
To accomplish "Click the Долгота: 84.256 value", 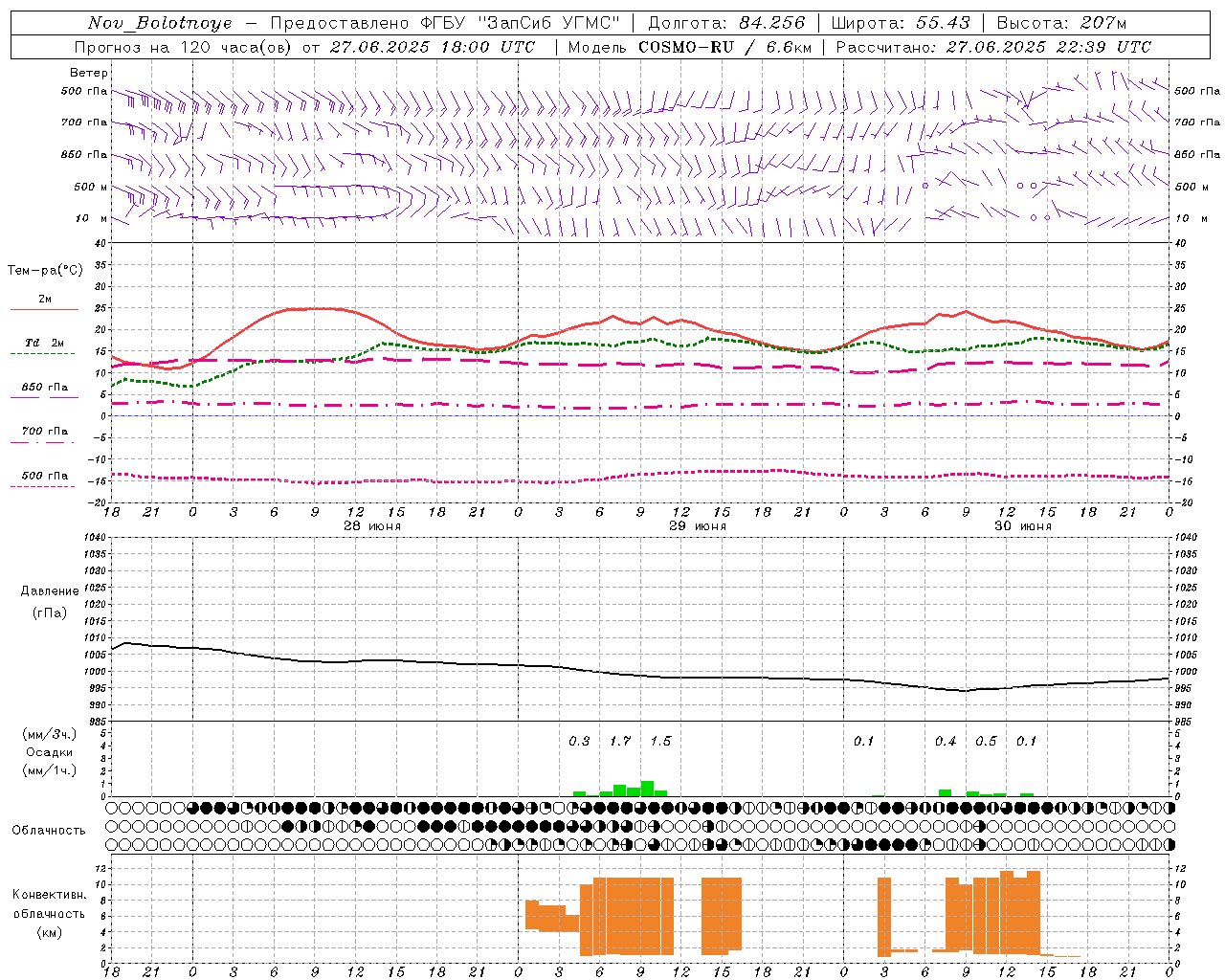I will point(726,23).
